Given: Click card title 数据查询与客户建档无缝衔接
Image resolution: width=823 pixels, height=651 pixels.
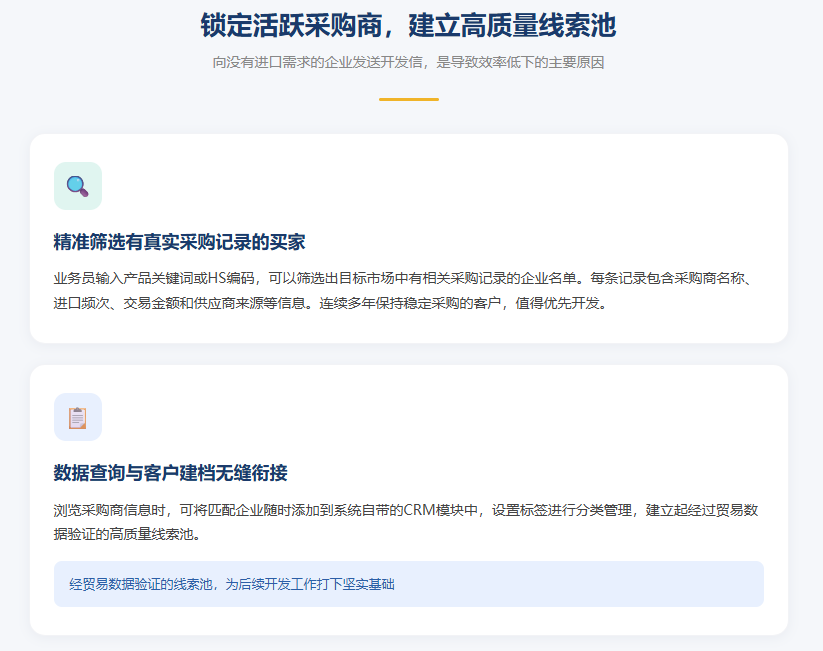Looking at the screenshot, I should pyautogui.click(x=171, y=473).
